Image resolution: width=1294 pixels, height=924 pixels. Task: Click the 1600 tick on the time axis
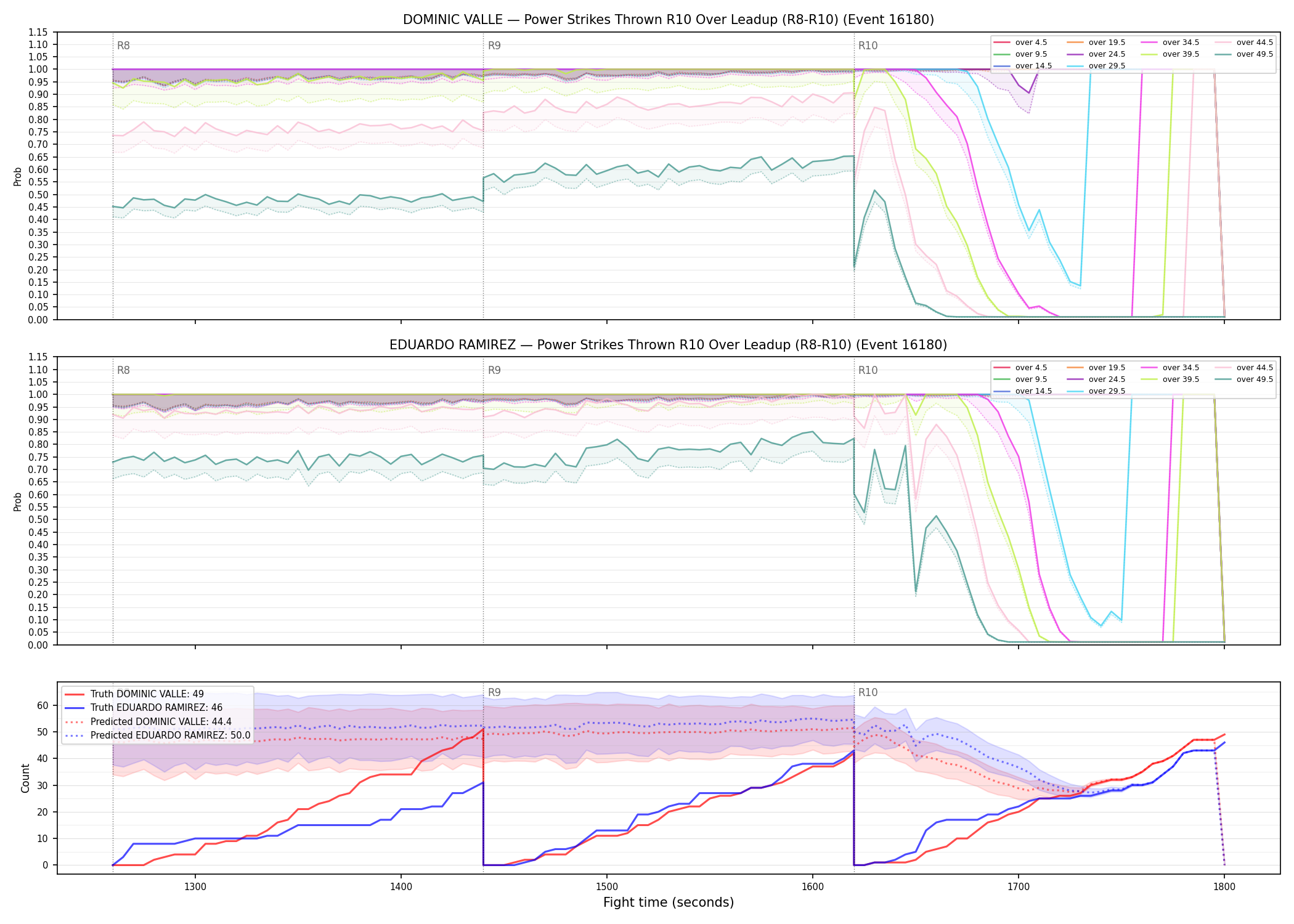(x=813, y=887)
